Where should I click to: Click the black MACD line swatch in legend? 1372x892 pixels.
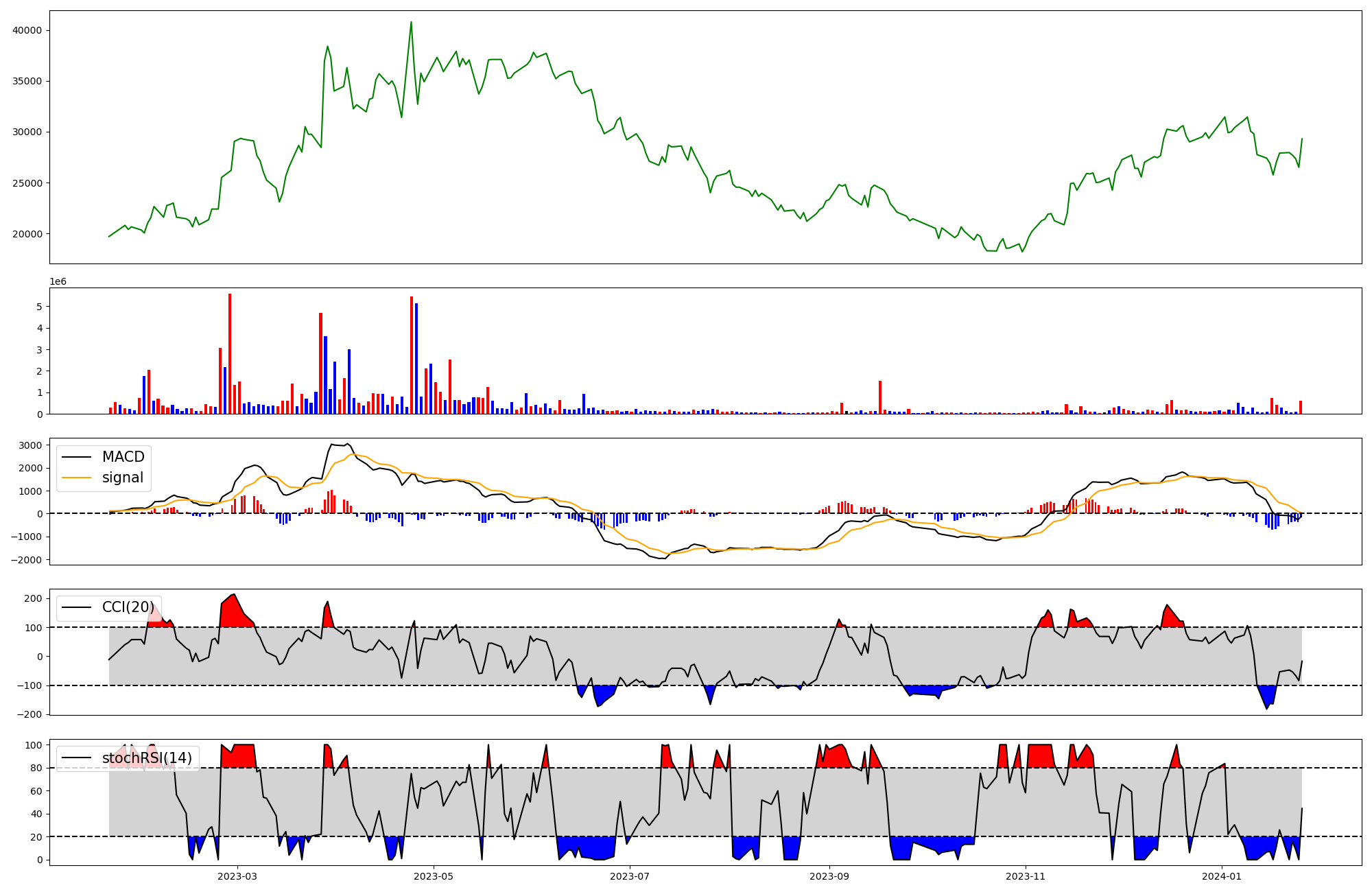(76, 457)
